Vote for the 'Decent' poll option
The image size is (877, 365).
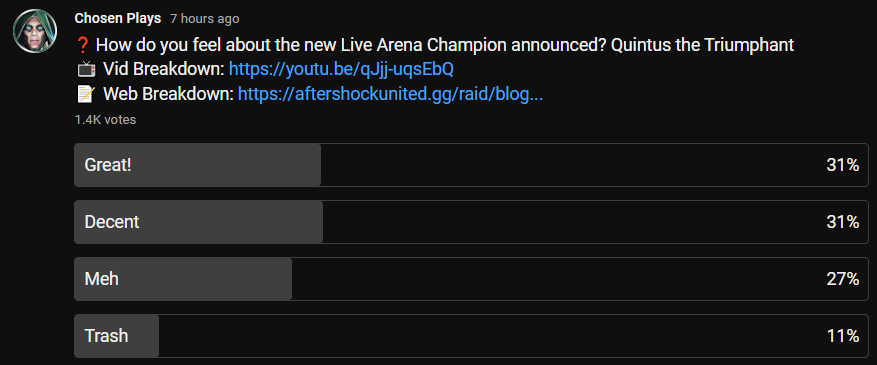tap(471, 222)
